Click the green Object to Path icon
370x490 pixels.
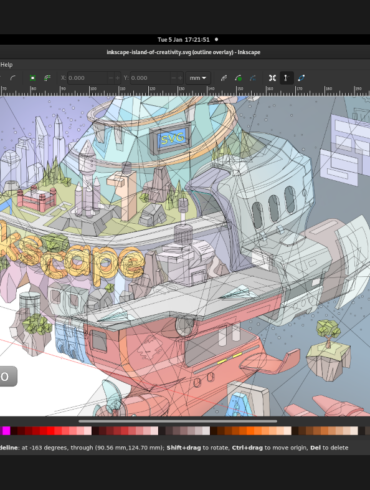pyautogui.click(x=32, y=78)
